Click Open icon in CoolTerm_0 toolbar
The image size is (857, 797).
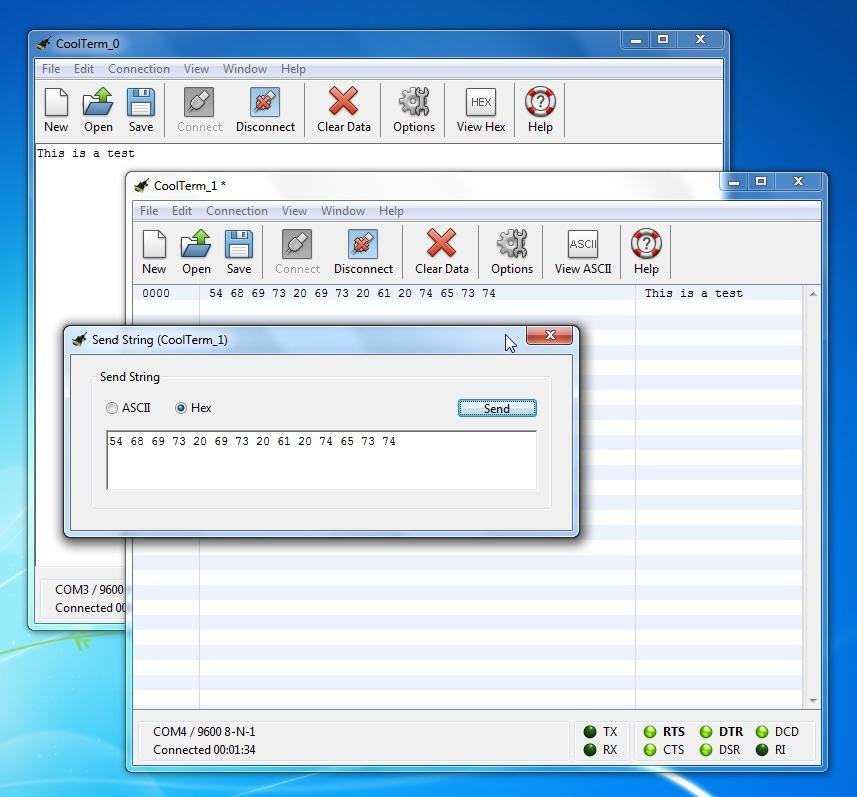click(98, 103)
